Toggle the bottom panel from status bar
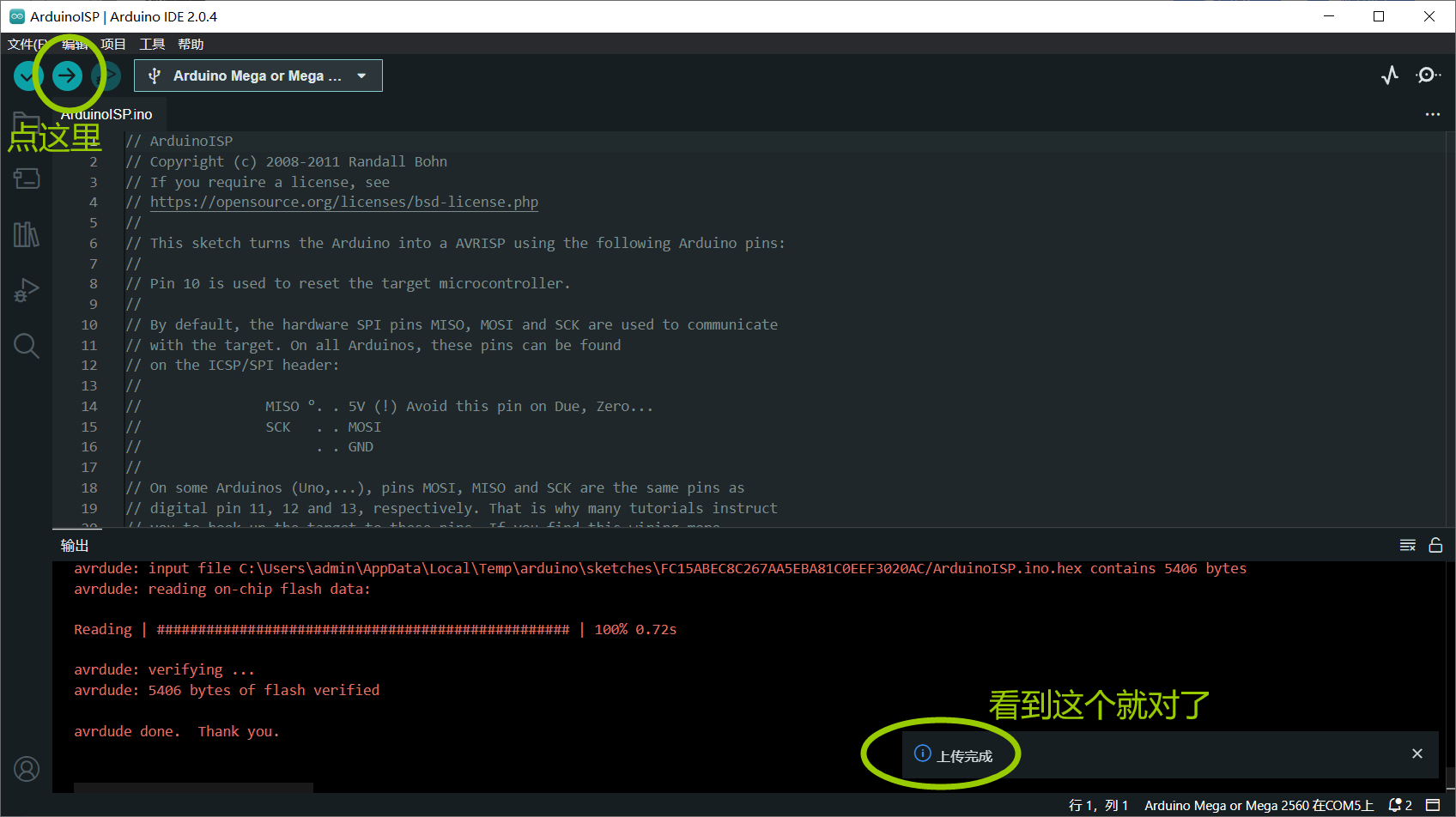Viewport: 1456px width, 817px height. [x=1433, y=805]
